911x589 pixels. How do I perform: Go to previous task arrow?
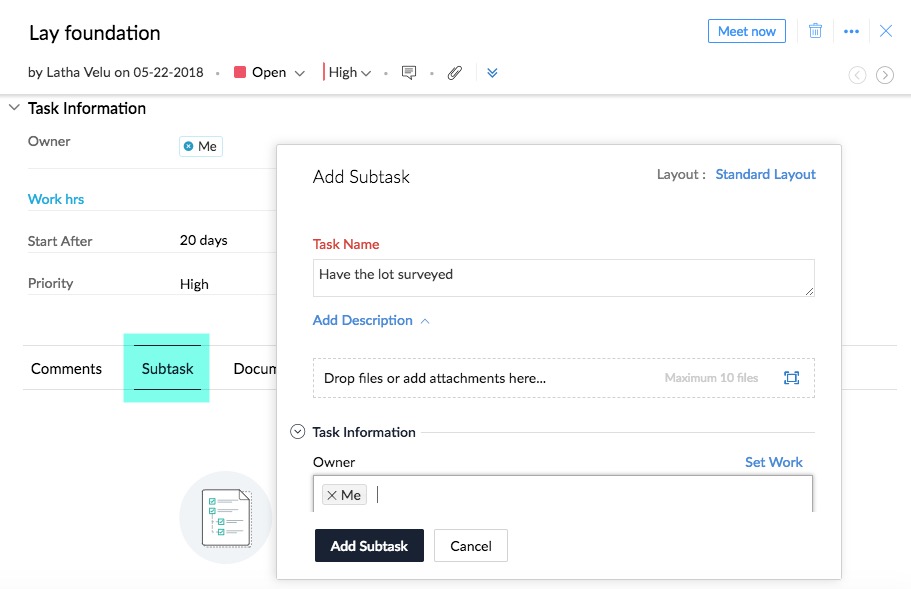[857, 75]
